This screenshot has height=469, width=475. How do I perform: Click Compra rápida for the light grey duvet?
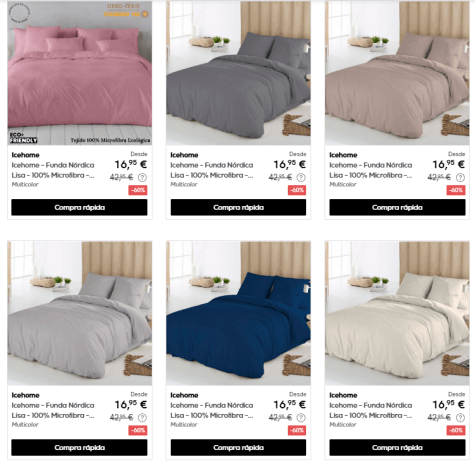[x=79, y=447]
